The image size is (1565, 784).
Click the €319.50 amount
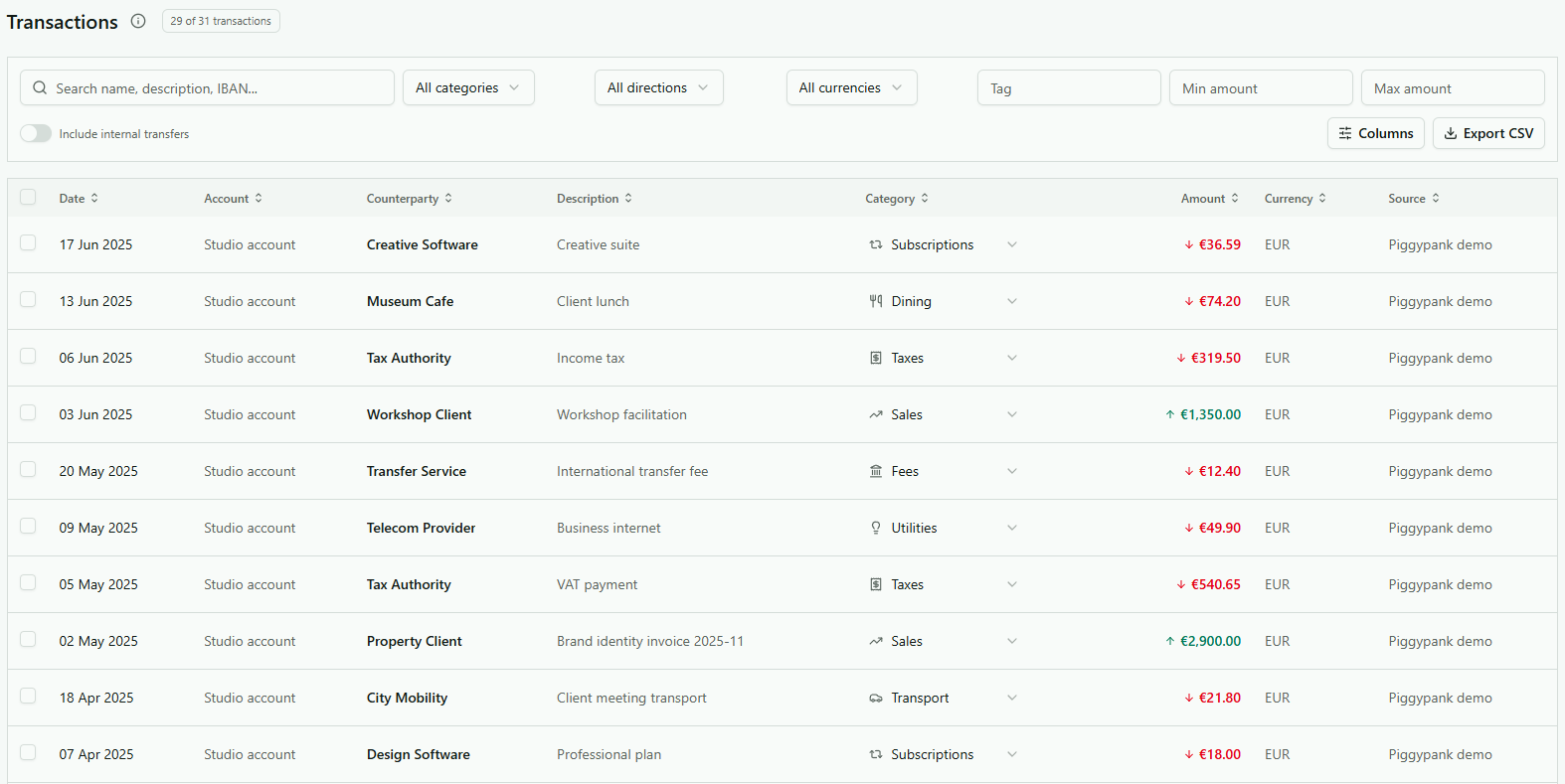[x=1215, y=358]
